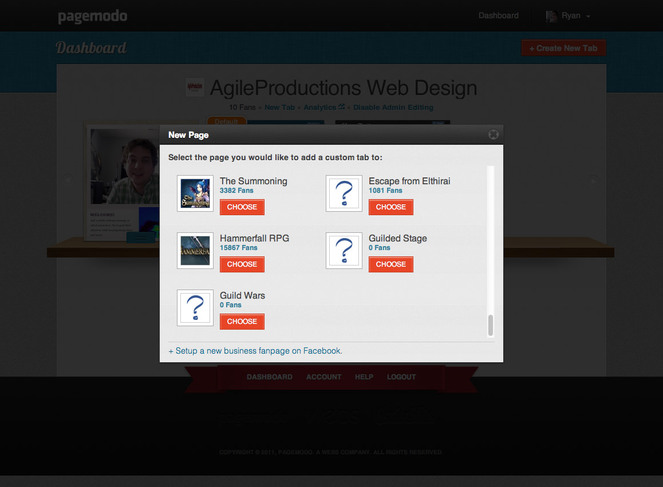Click Hammerfall RPG page title
The width and height of the screenshot is (663, 487).
click(255, 238)
